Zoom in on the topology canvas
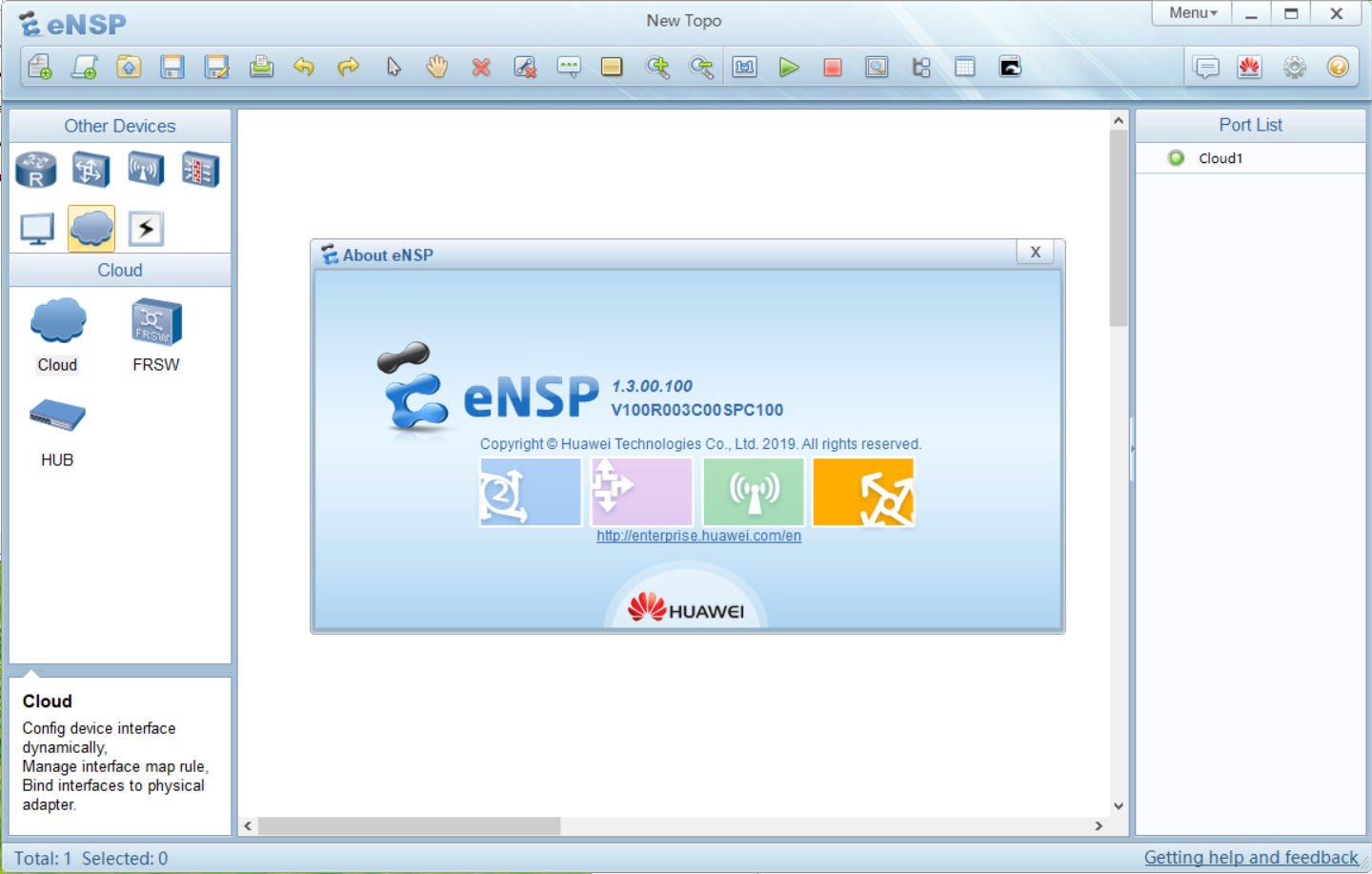Viewport: 1372px width, 874px height. click(657, 67)
